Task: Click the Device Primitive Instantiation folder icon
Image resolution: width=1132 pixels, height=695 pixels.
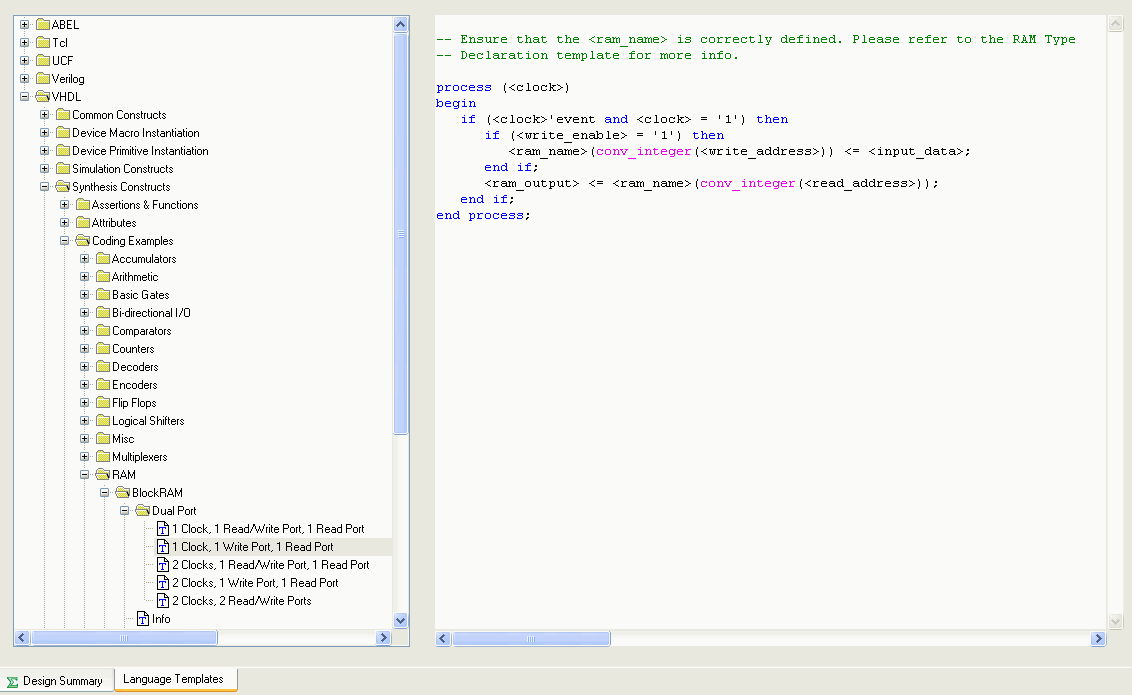Action: click(x=63, y=151)
